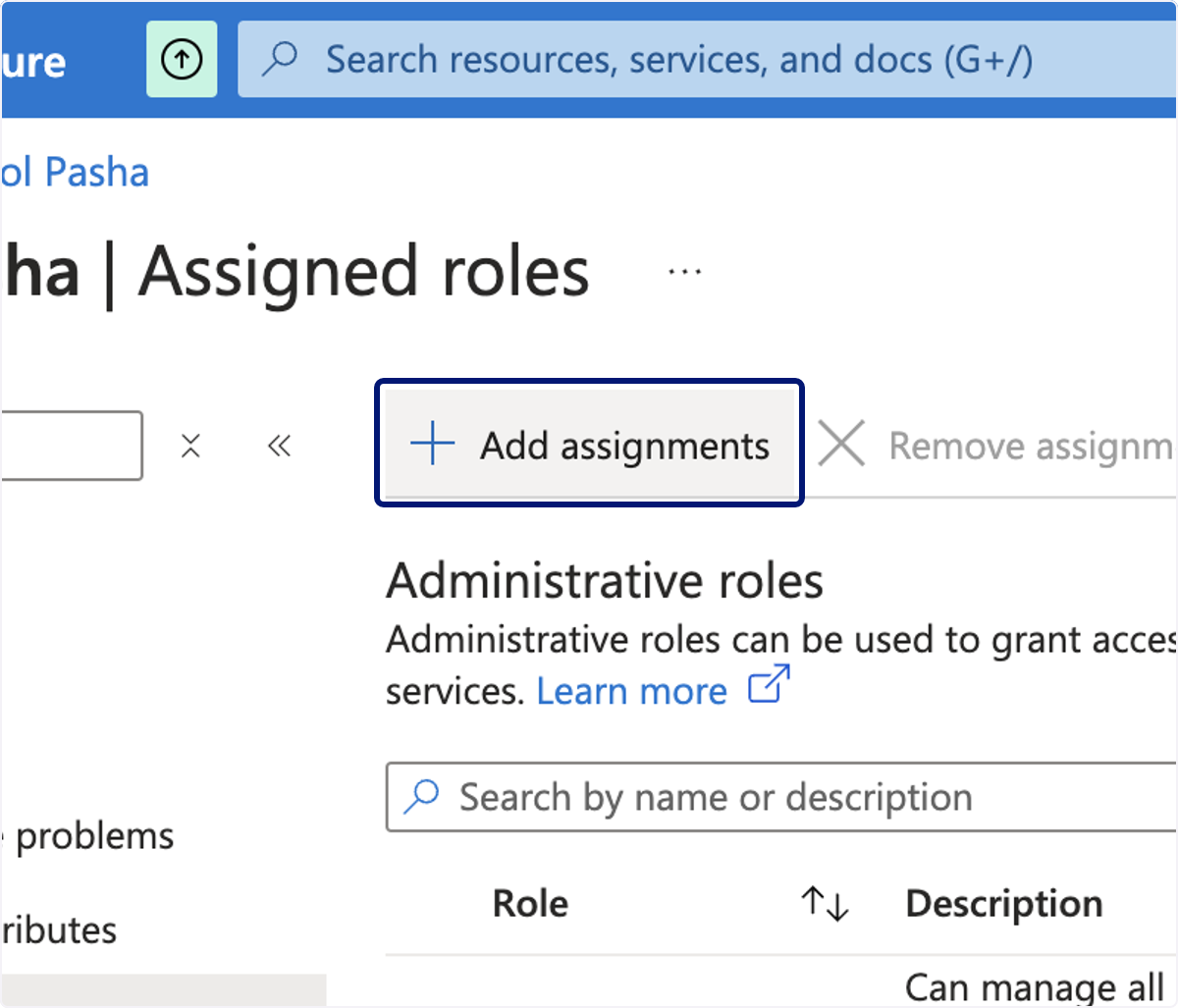The height and width of the screenshot is (1008, 1178).
Task: Open the external link icon after Learn more
Action: pos(769,684)
